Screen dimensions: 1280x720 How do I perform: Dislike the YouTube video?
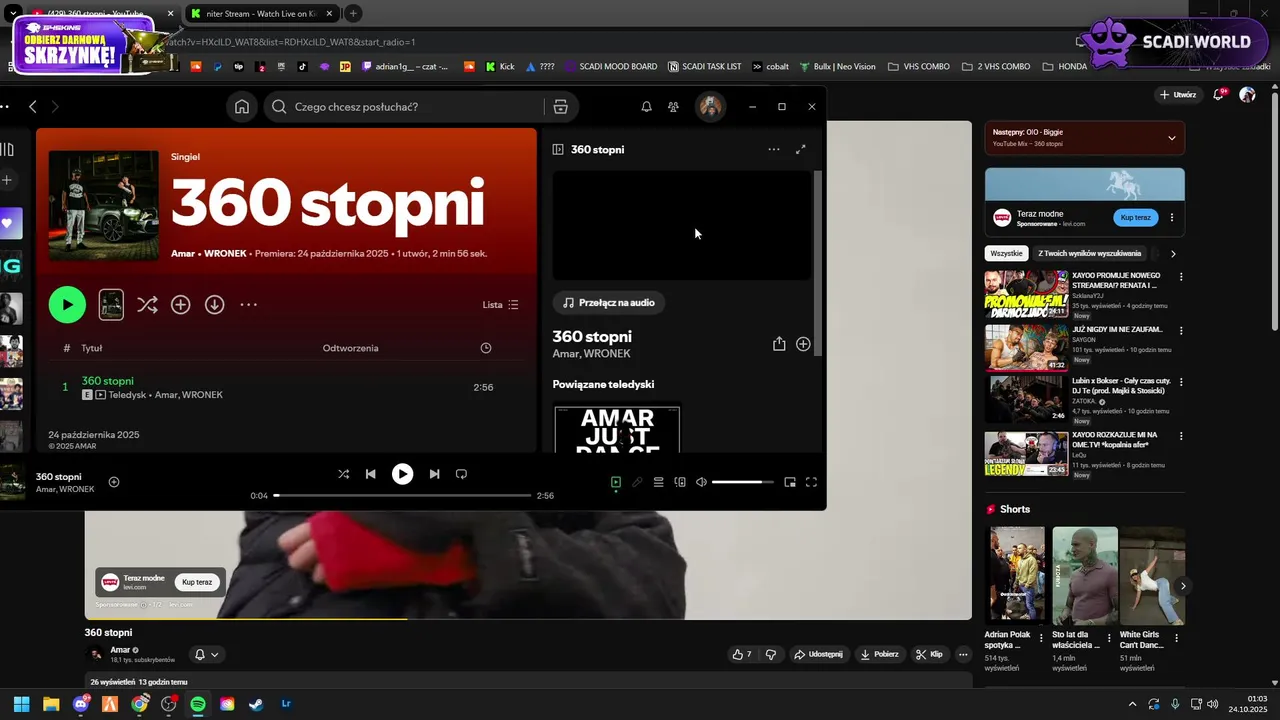(770, 654)
